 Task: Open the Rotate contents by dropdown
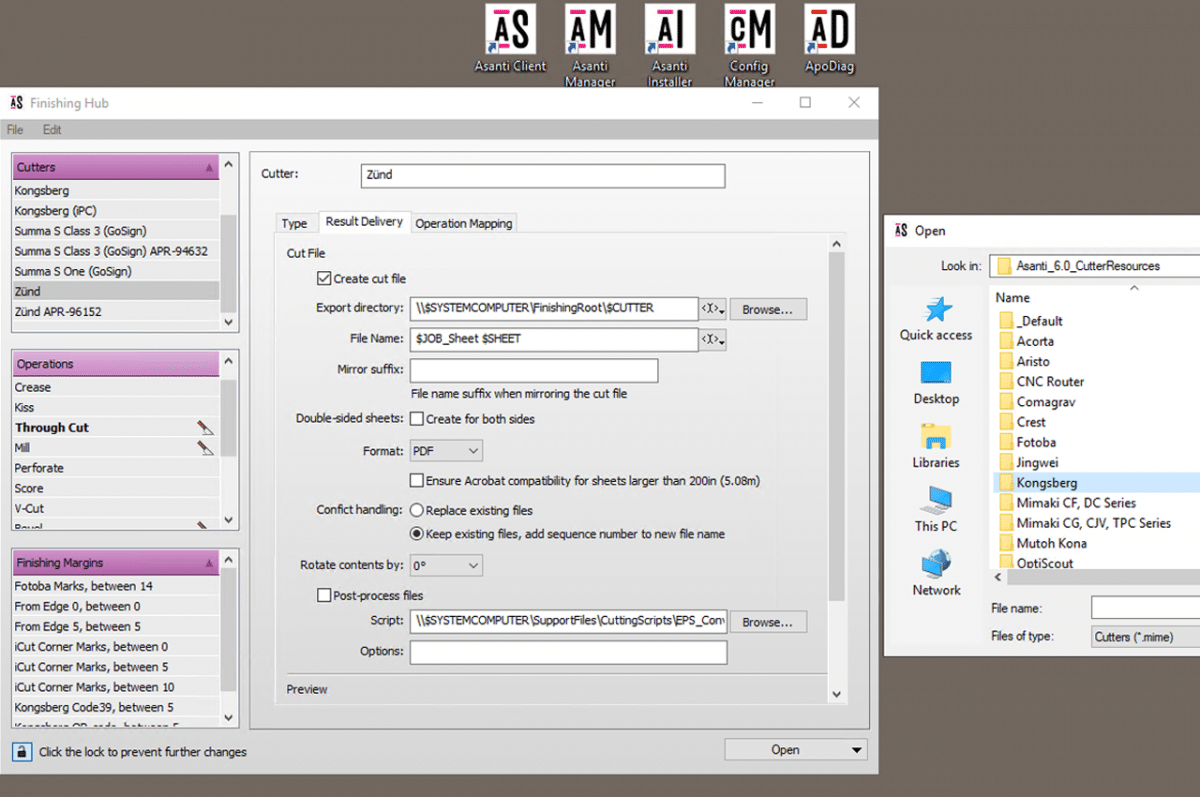445,565
